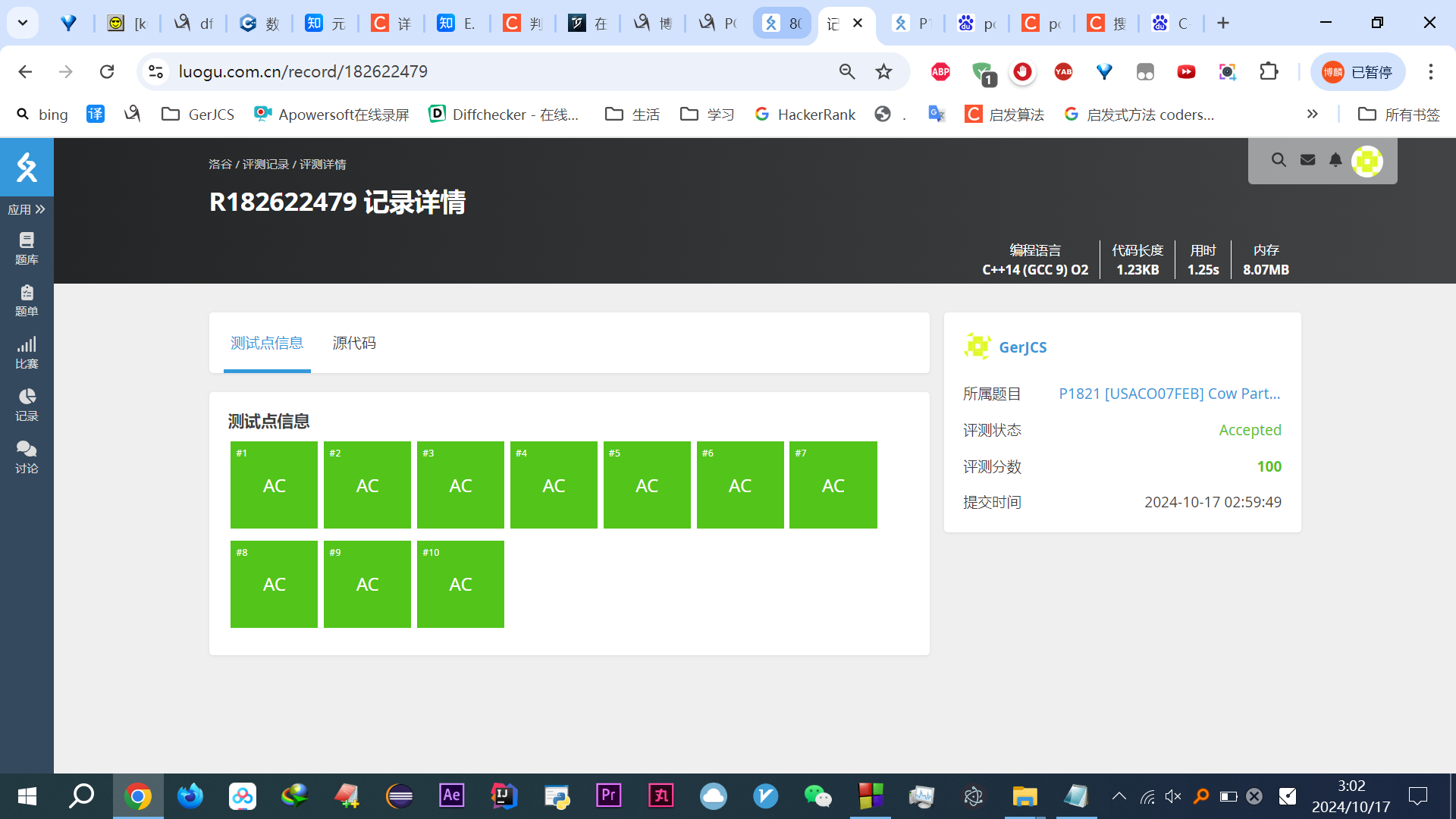Select the 测试点信息 tab
The height and width of the screenshot is (819, 1456).
click(x=267, y=343)
